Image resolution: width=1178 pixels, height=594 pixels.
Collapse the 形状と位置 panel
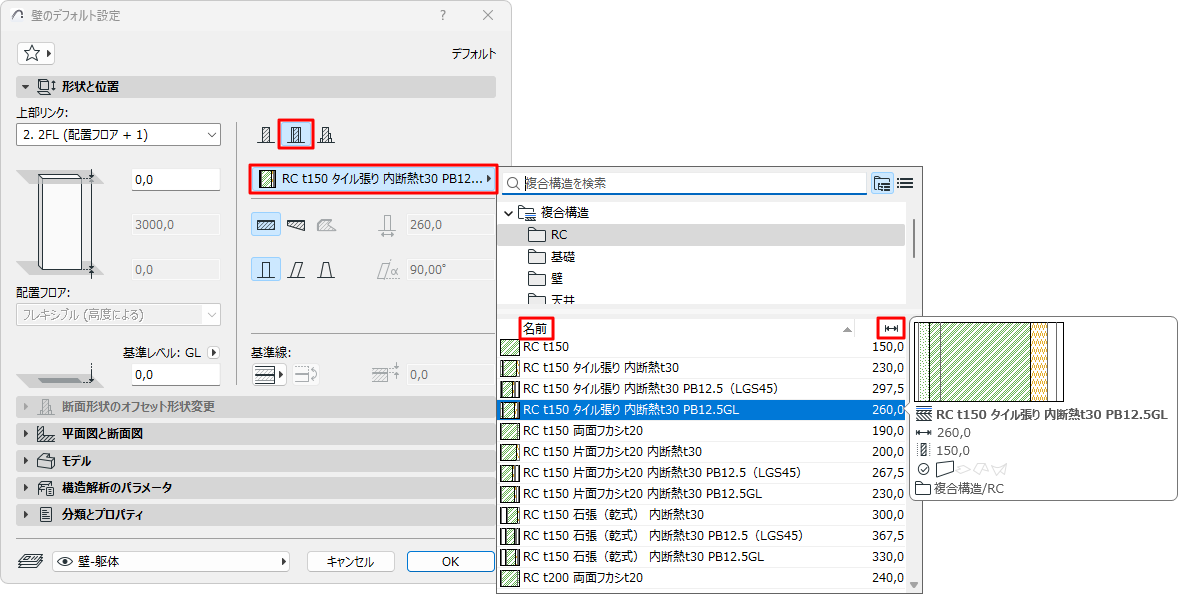click(255, 86)
